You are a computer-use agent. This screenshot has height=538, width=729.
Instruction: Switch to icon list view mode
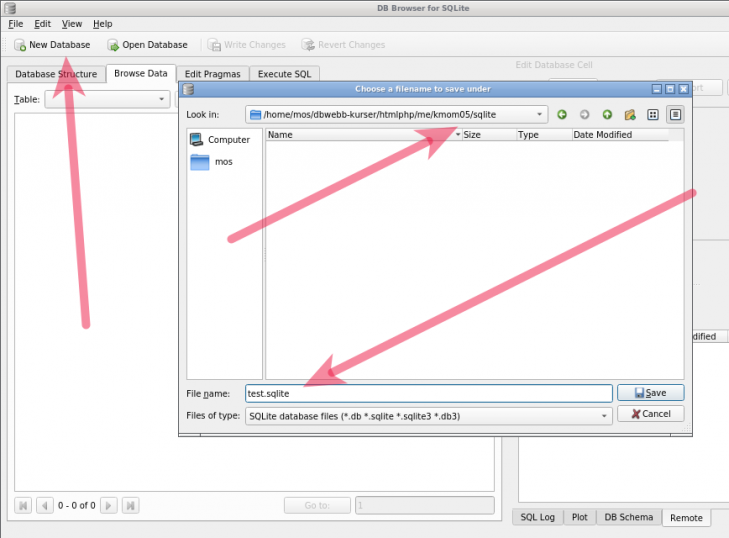coord(653,114)
